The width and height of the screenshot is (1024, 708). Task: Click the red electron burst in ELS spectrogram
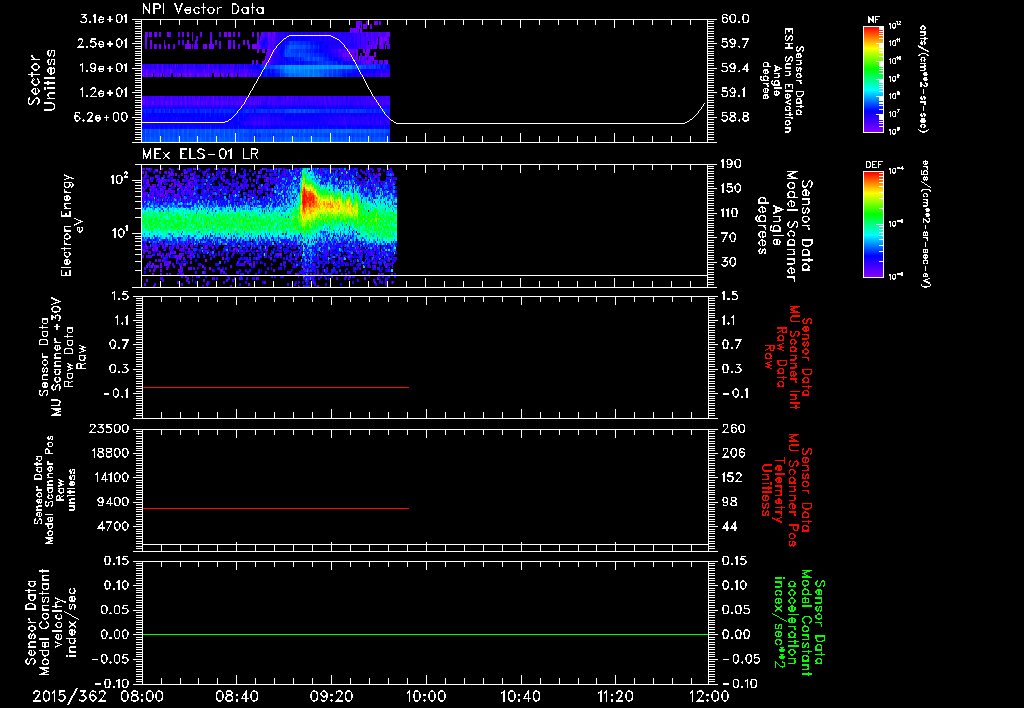pyautogui.click(x=310, y=198)
